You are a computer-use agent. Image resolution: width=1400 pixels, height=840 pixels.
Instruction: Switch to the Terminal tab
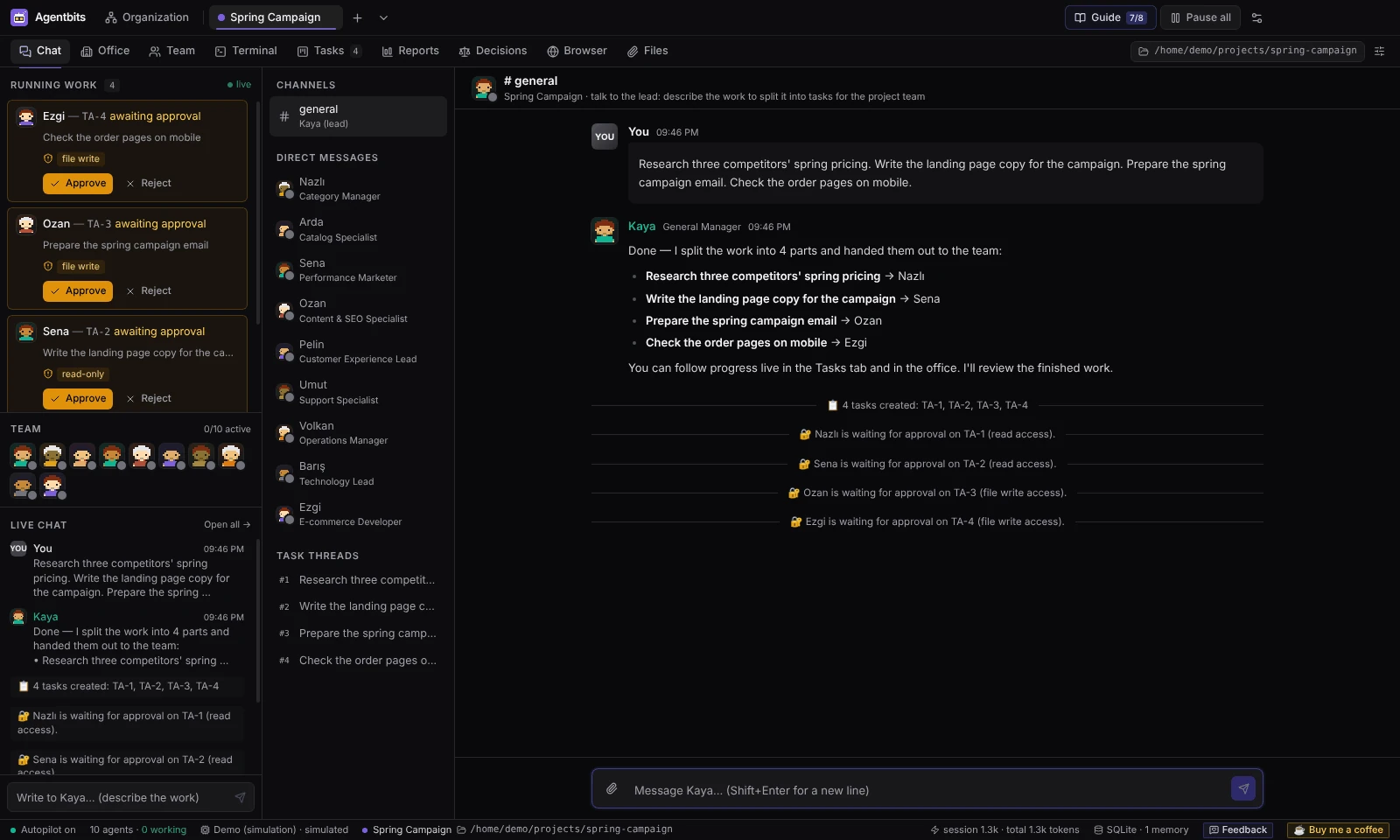coord(246,51)
